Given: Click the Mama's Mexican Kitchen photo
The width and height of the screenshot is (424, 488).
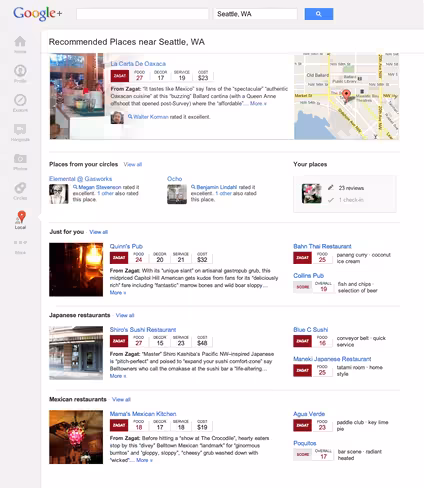Looking at the screenshot, I should tap(76, 437).
